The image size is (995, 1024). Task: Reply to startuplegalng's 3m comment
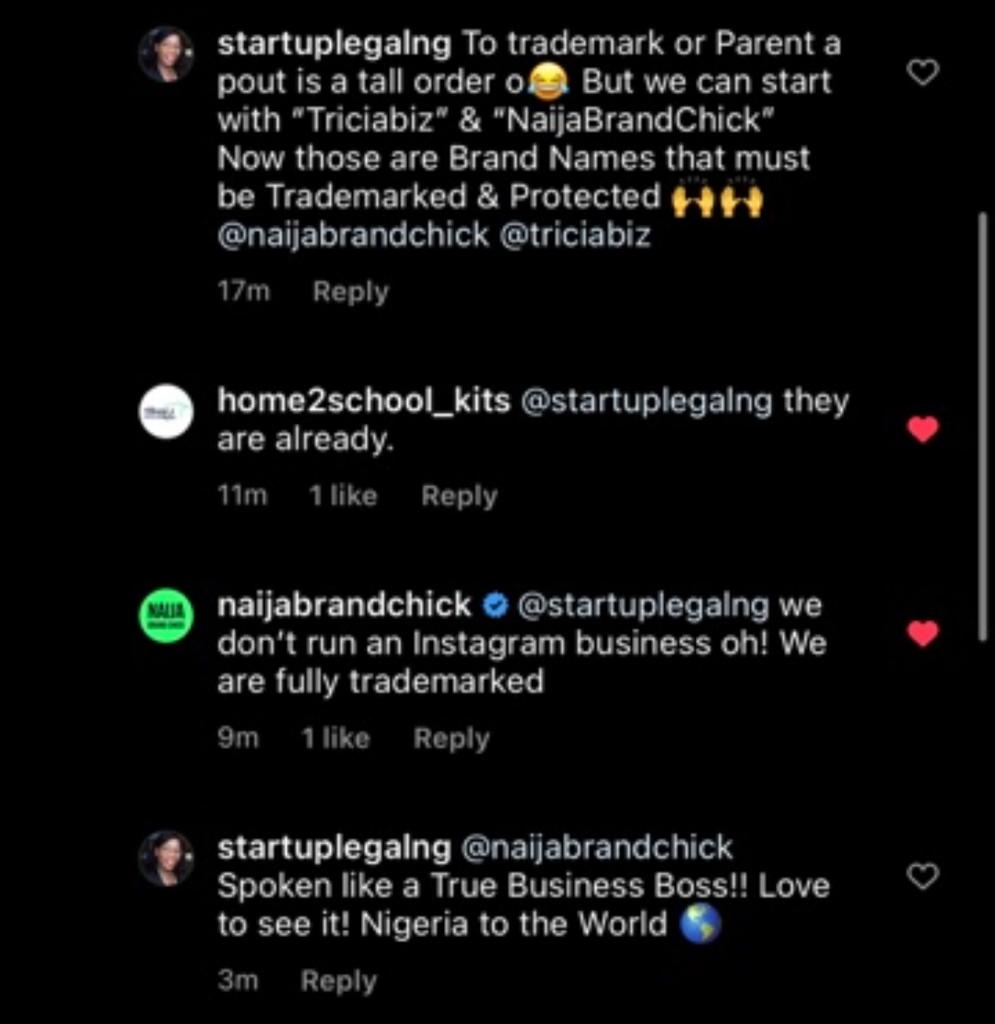pos(338,981)
